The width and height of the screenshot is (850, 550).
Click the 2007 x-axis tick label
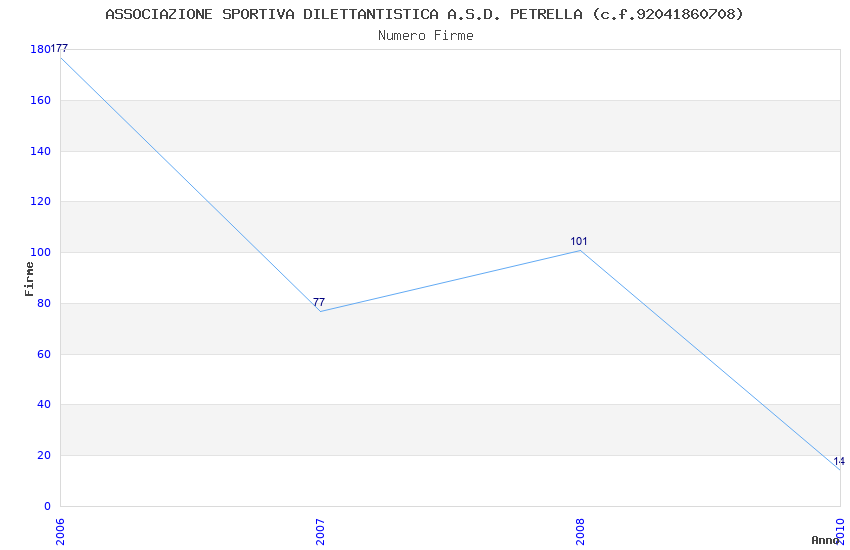click(x=320, y=531)
